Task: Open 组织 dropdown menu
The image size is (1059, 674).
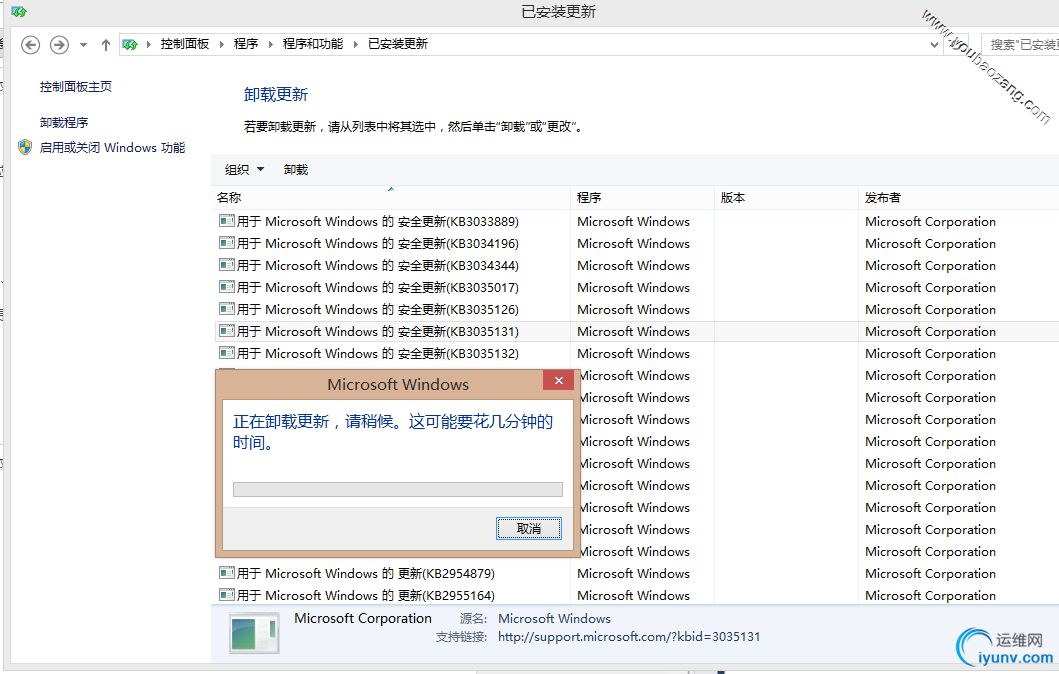Action: [x=244, y=170]
